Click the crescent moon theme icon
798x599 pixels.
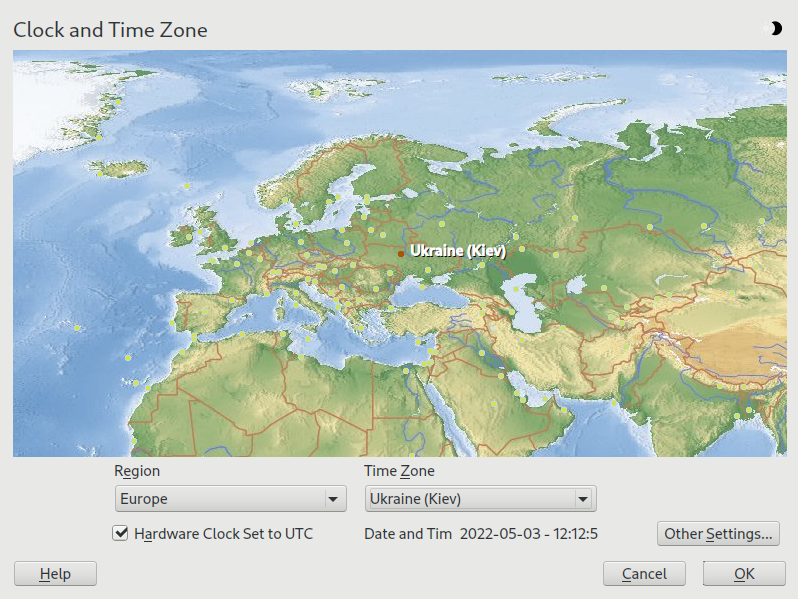[x=775, y=29]
